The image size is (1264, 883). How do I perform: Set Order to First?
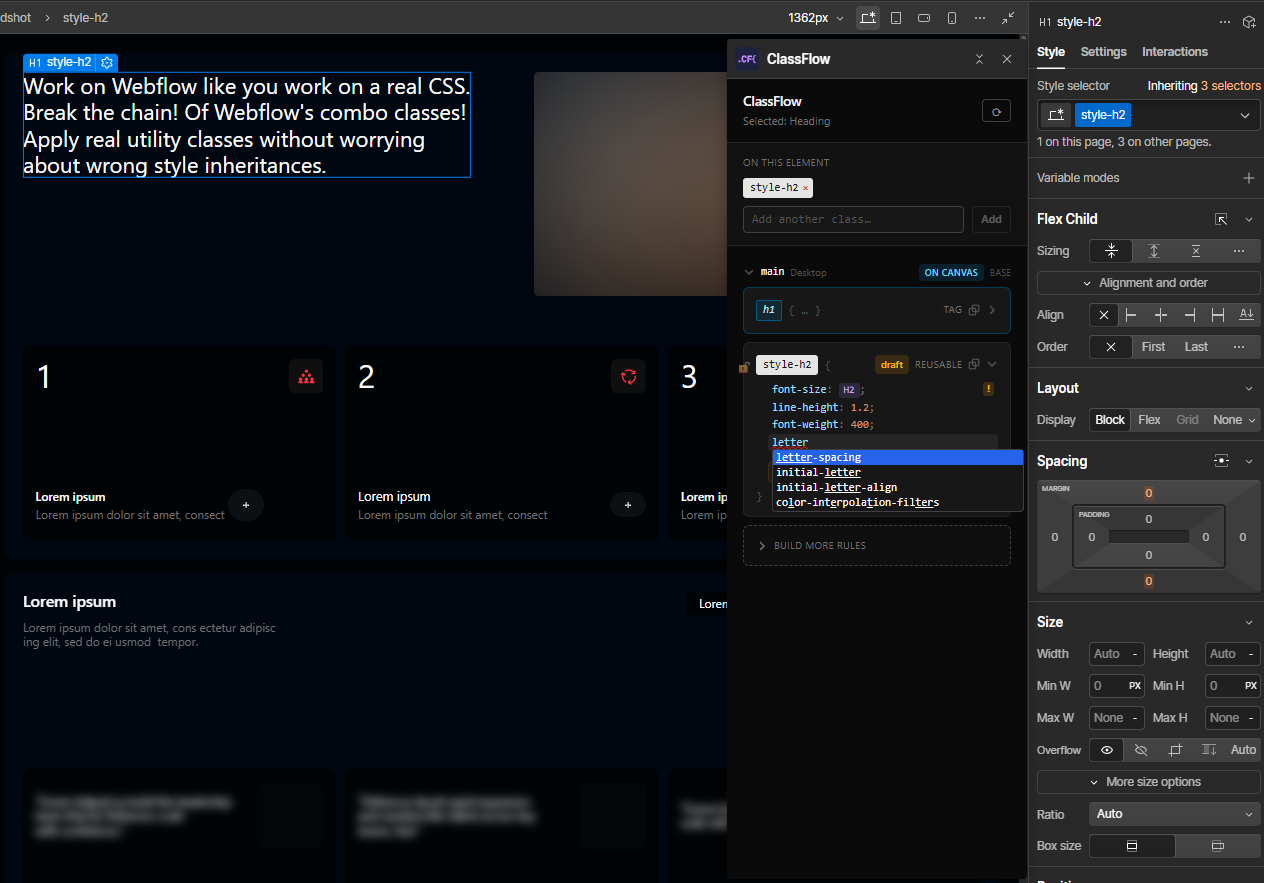tap(1153, 347)
